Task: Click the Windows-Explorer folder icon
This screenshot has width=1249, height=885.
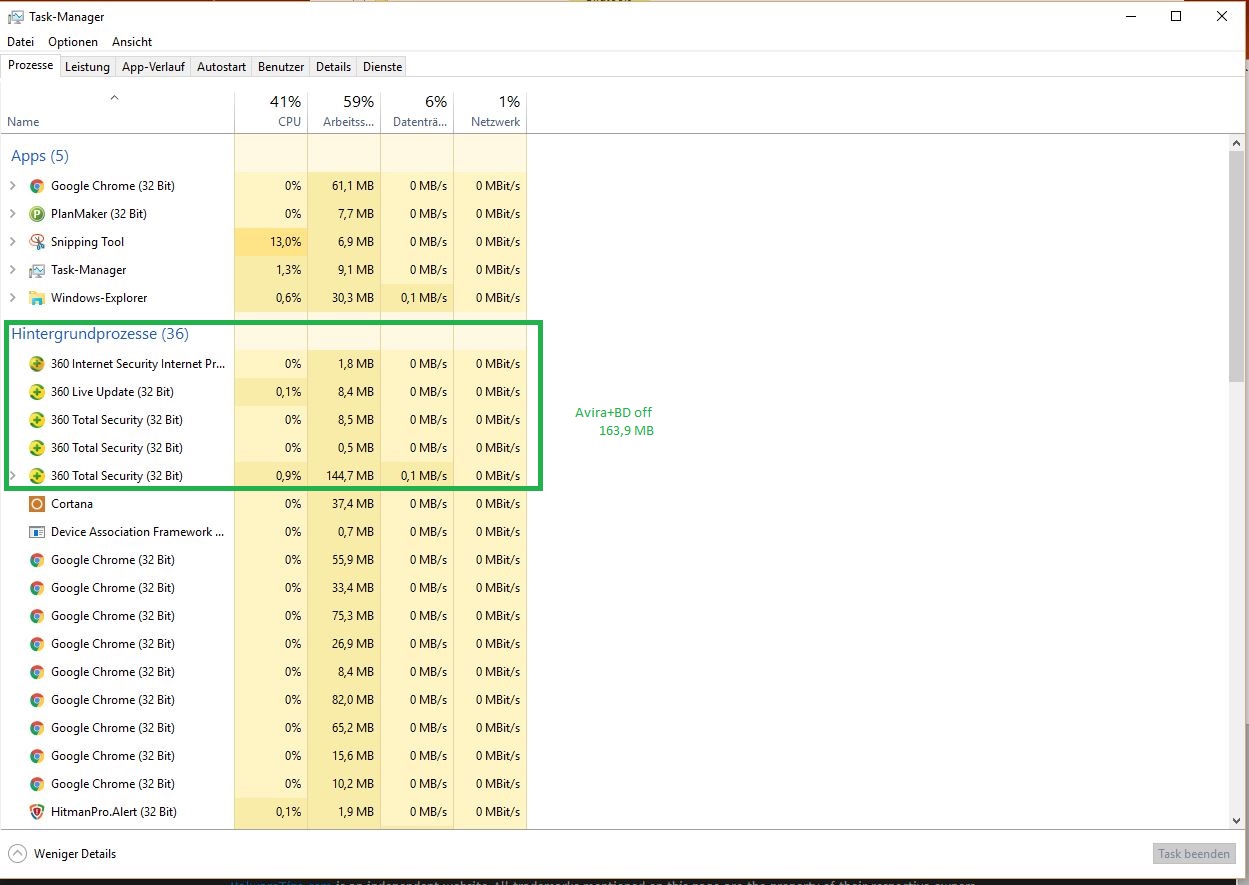Action: 37,298
